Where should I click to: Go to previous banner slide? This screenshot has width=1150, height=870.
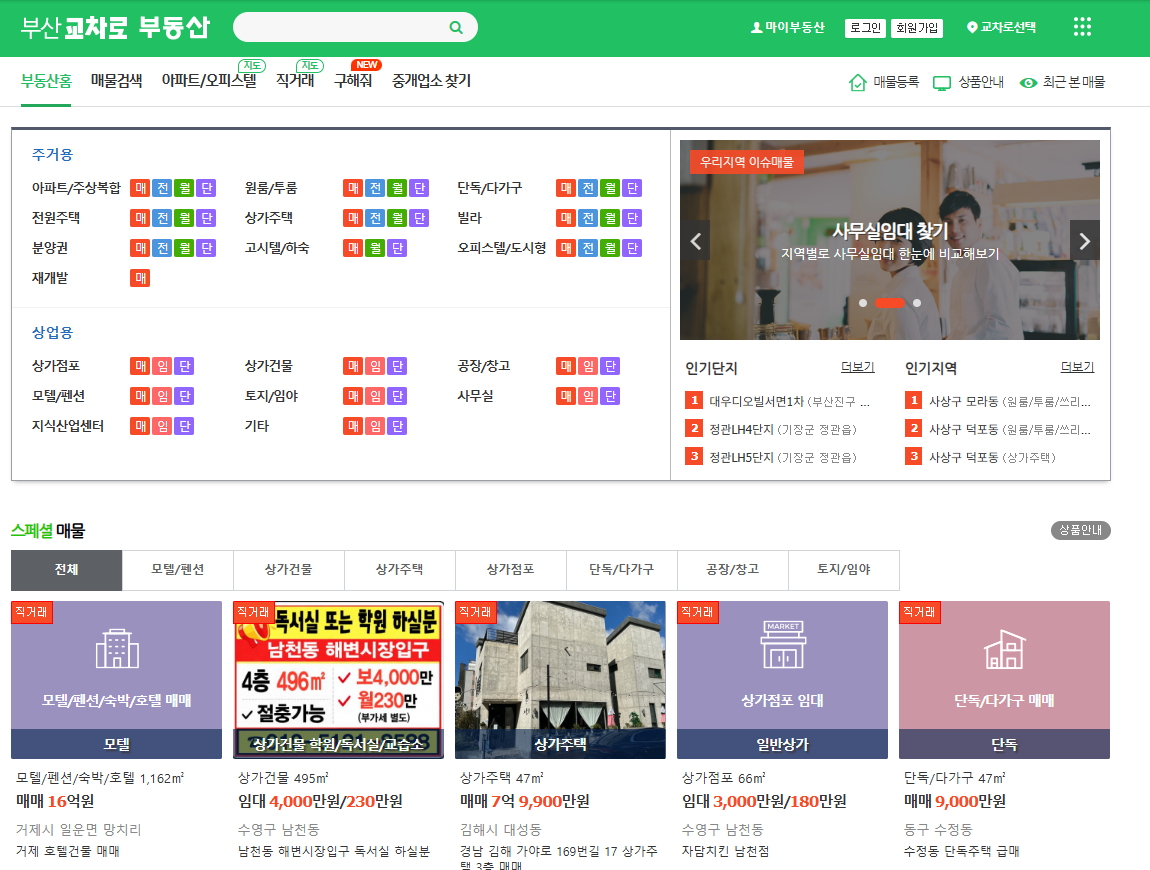point(695,241)
